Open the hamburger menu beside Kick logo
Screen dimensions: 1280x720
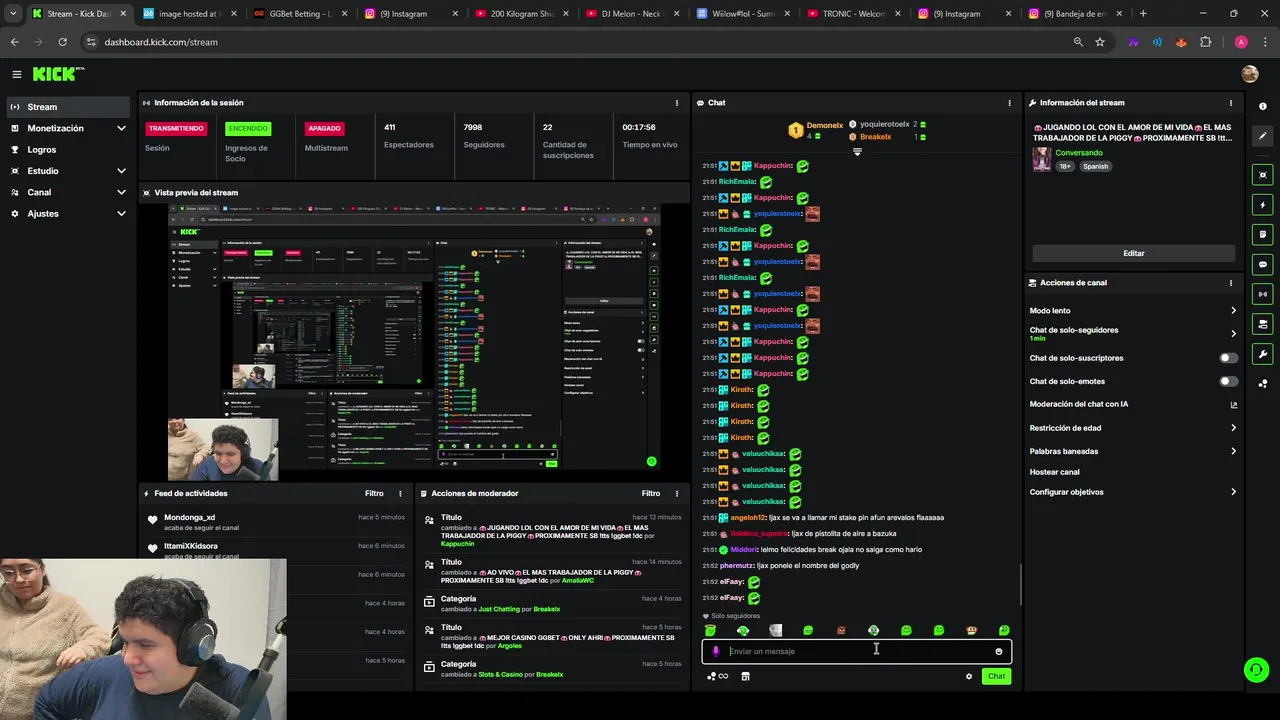(16, 74)
